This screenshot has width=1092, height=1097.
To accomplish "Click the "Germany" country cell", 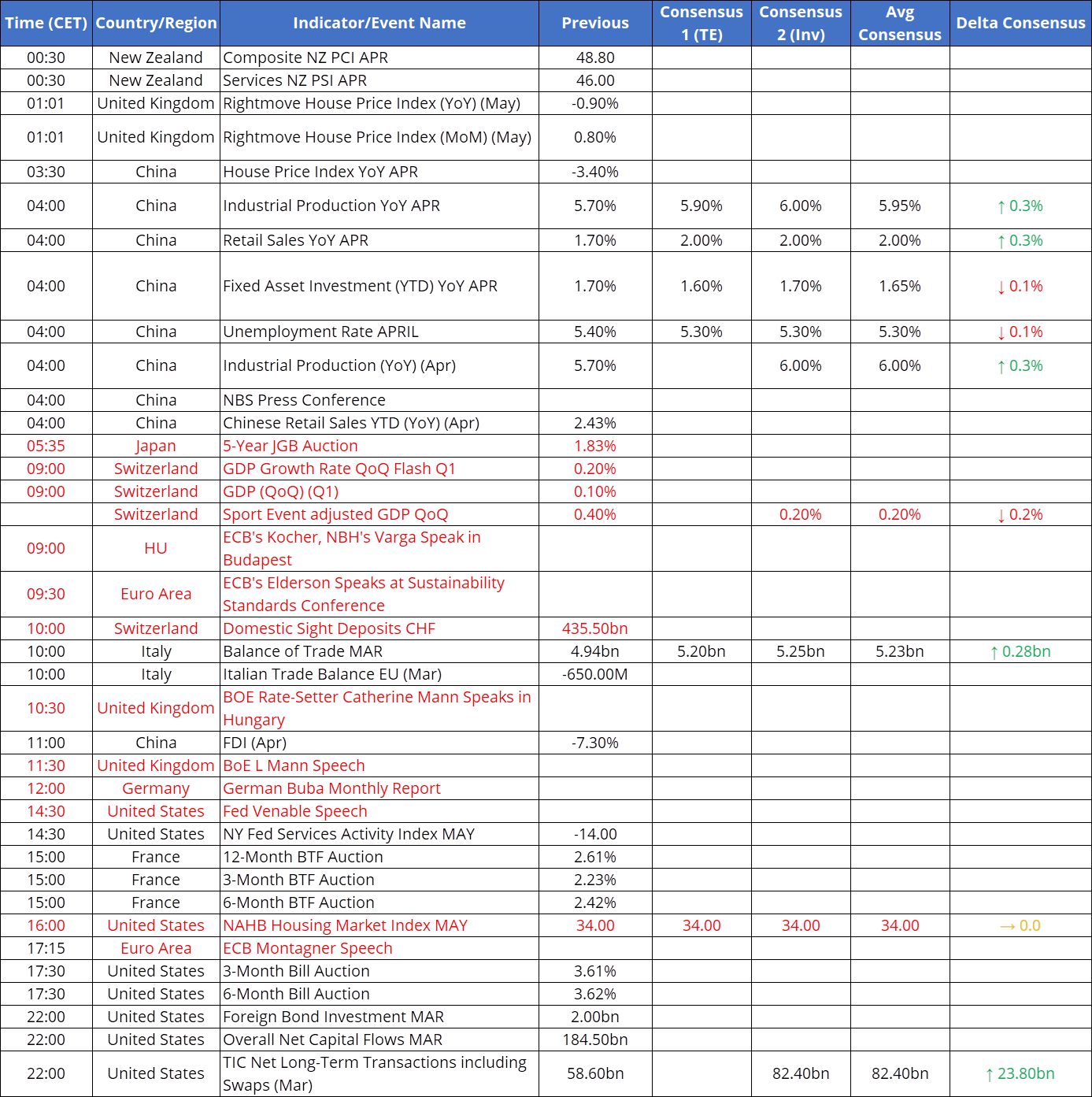I will pyautogui.click(x=156, y=788).
